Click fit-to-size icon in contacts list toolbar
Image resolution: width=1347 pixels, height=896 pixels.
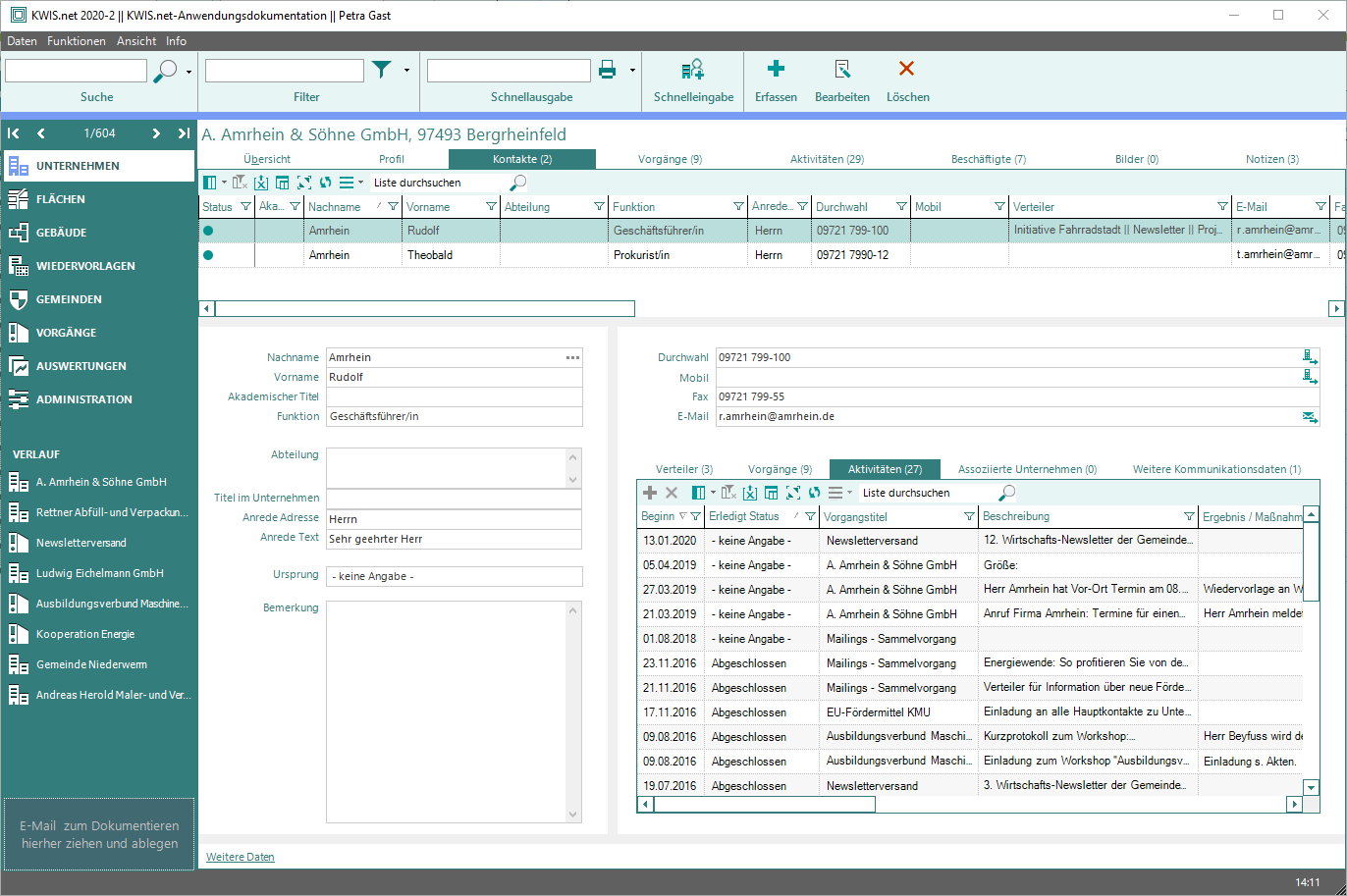click(303, 183)
